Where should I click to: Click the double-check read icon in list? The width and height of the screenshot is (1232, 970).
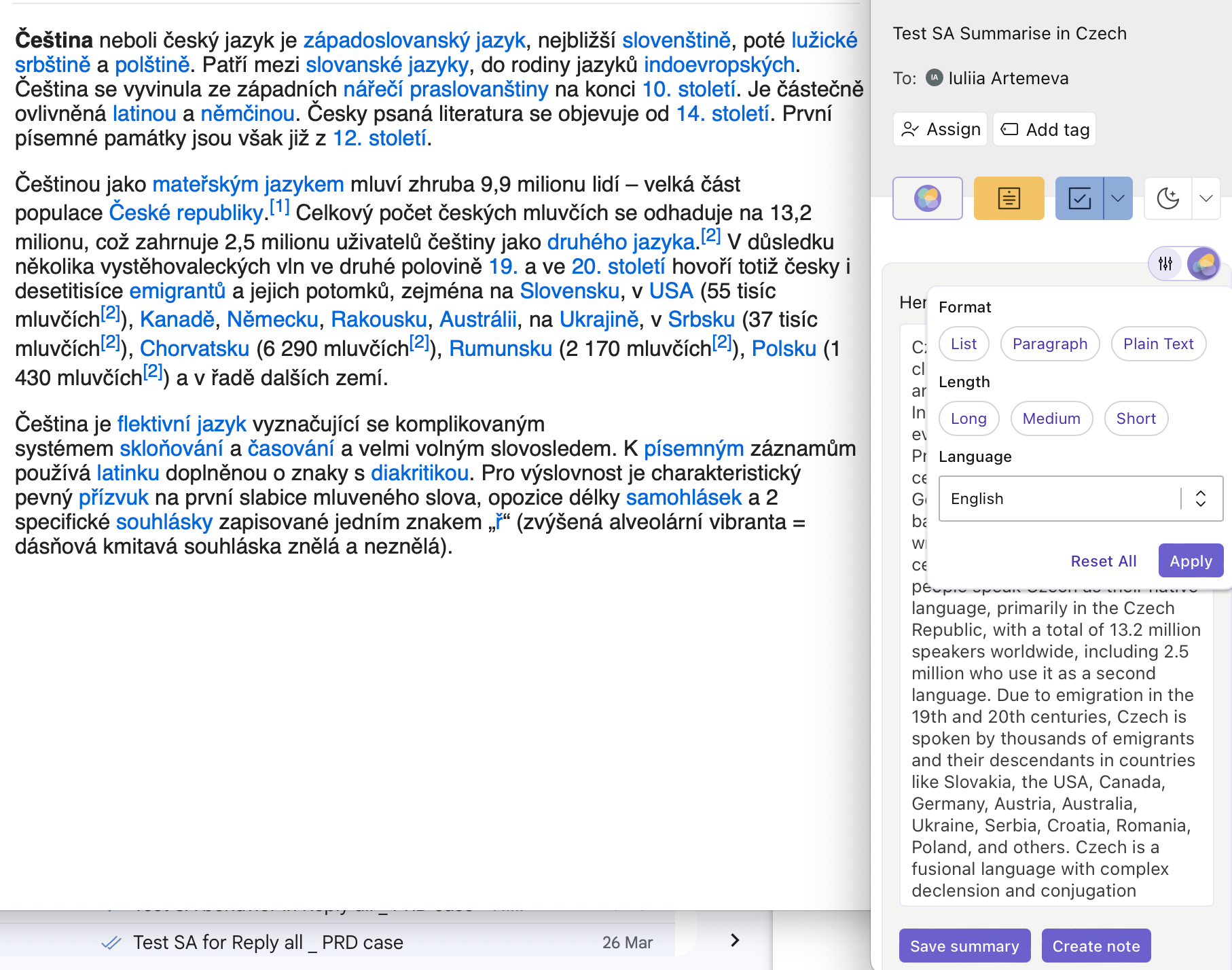tap(111, 942)
